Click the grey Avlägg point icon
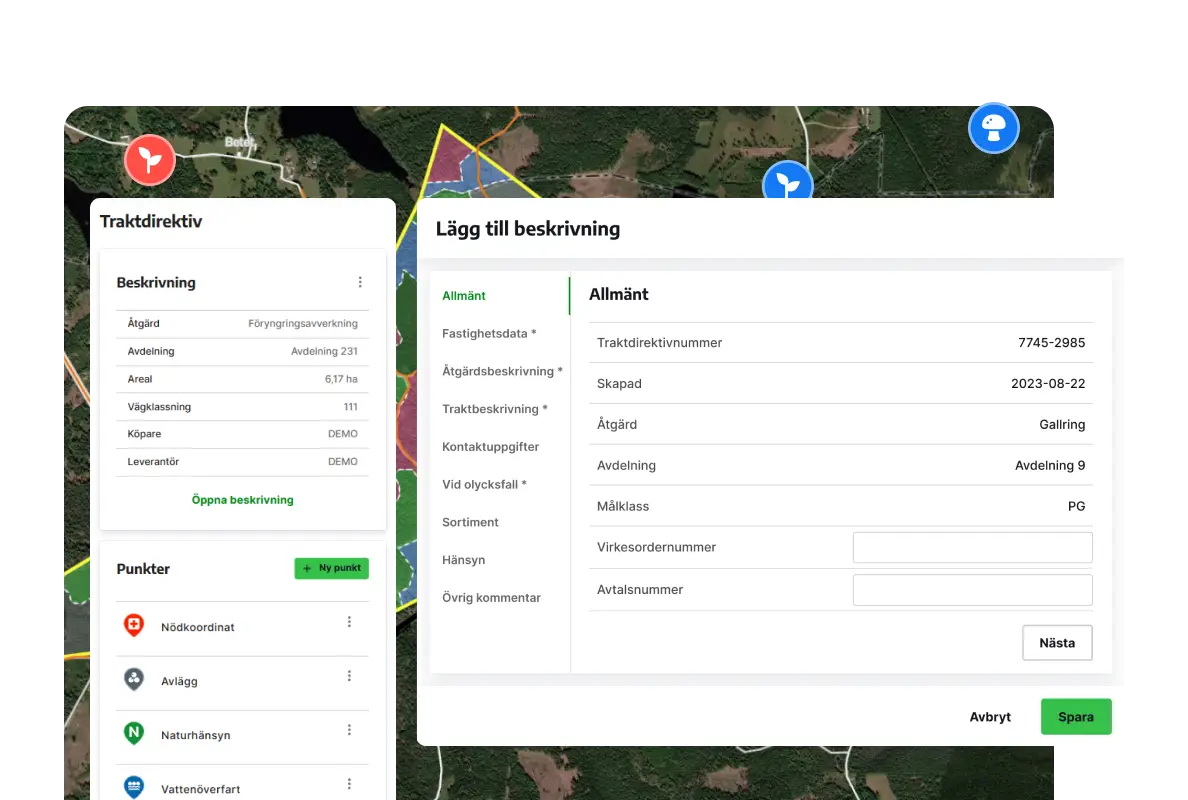The image size is (1188, 800). [133, 680]
